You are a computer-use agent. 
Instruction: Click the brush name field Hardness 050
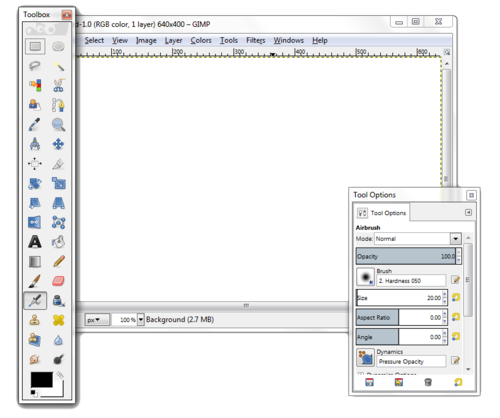coord(411,281)
